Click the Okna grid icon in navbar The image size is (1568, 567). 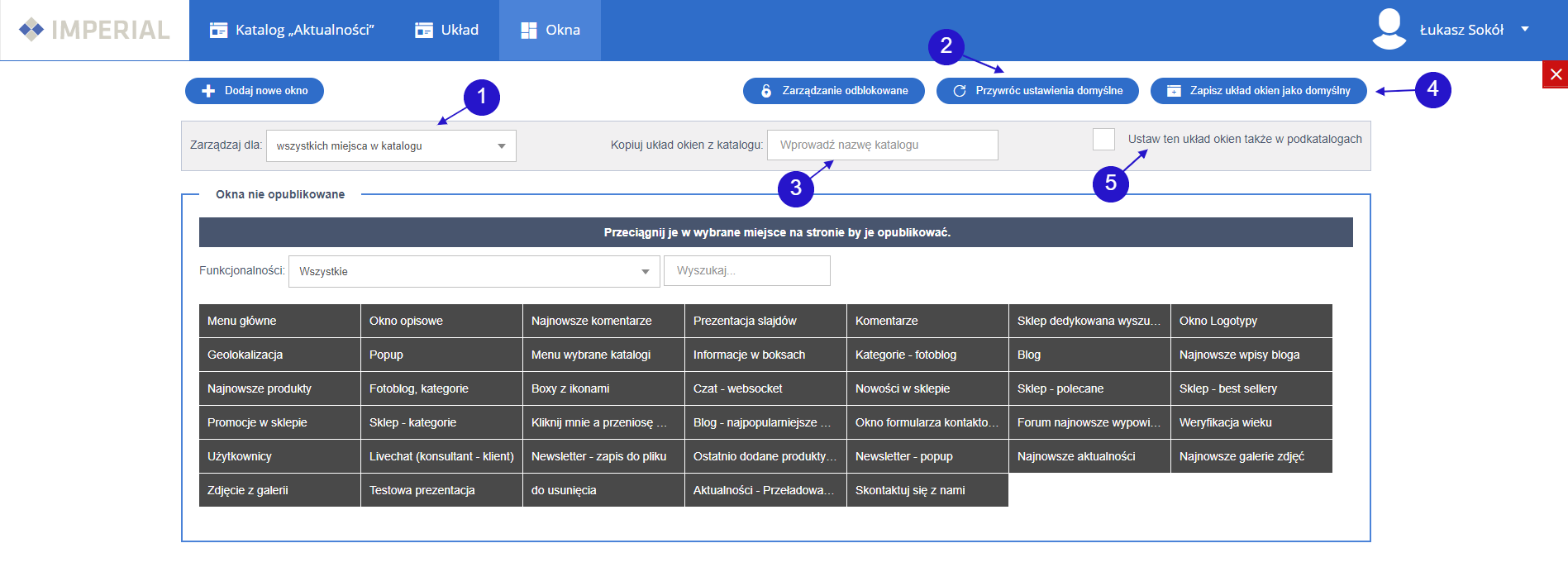coord(529,31)
